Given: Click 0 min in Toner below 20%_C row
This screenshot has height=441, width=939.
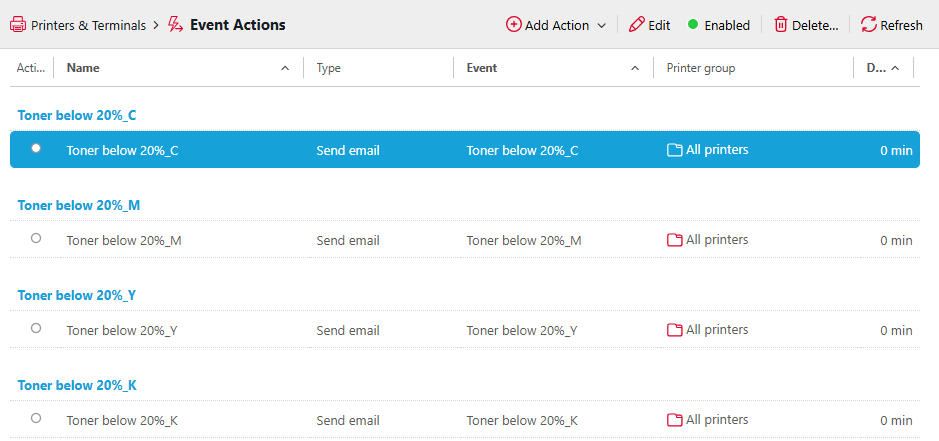Looking at the screenshot, I should 896,150.
